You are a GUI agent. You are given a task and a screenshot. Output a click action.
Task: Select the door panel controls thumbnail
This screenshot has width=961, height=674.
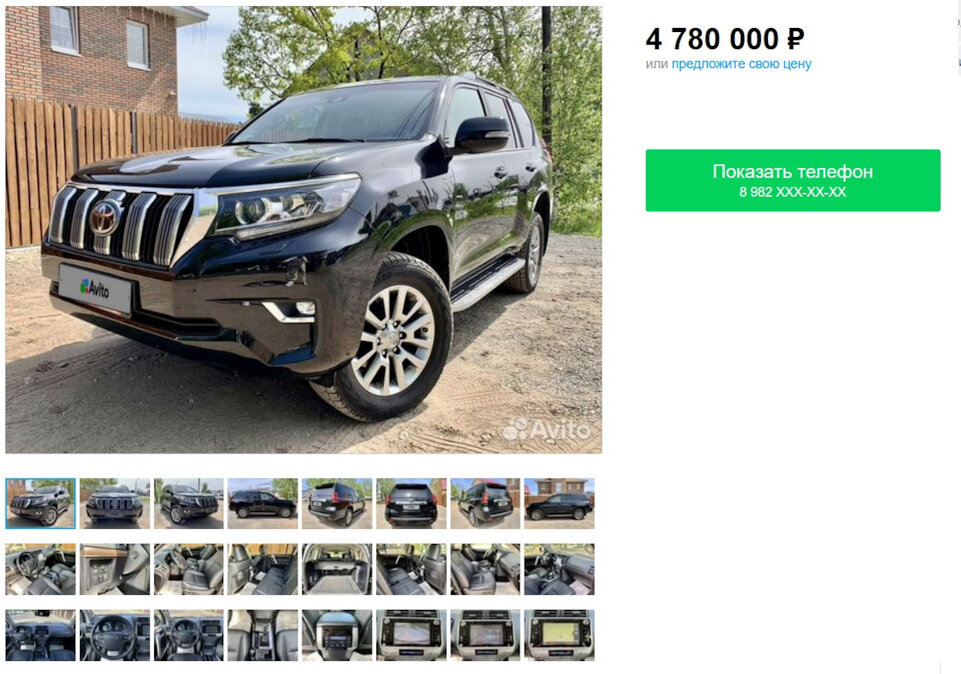115,569
